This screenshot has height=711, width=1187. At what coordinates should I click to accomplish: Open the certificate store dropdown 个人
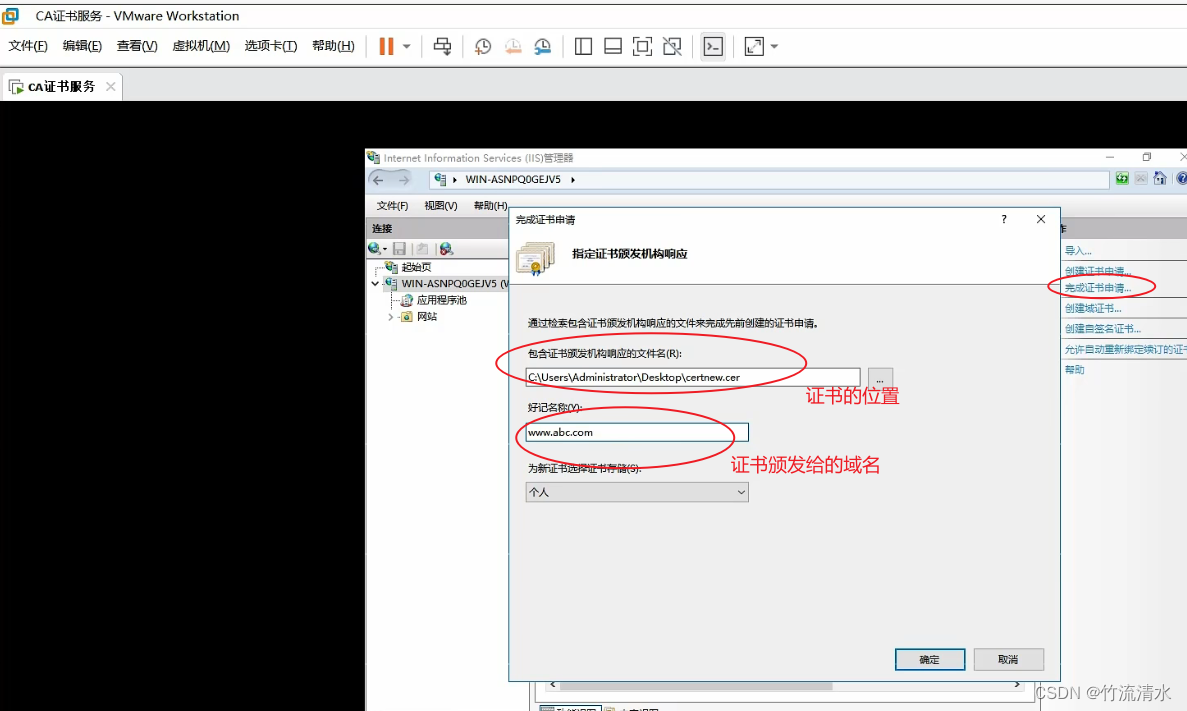[637, 492]
